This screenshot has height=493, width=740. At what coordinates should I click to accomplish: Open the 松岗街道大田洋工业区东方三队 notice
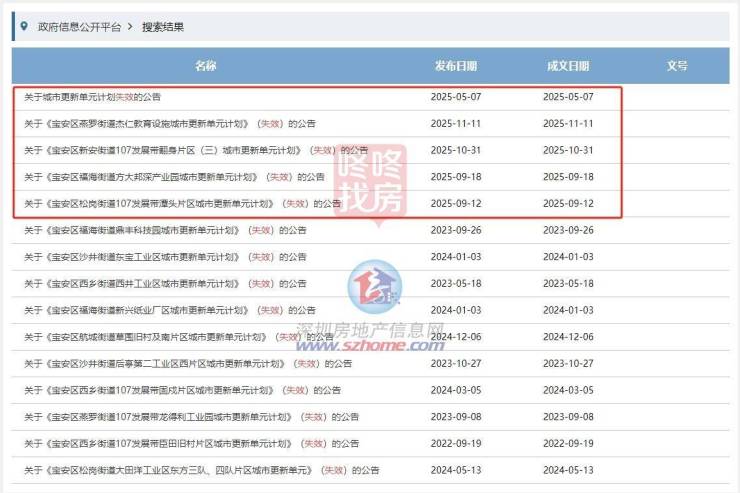[x=202, y=470]
